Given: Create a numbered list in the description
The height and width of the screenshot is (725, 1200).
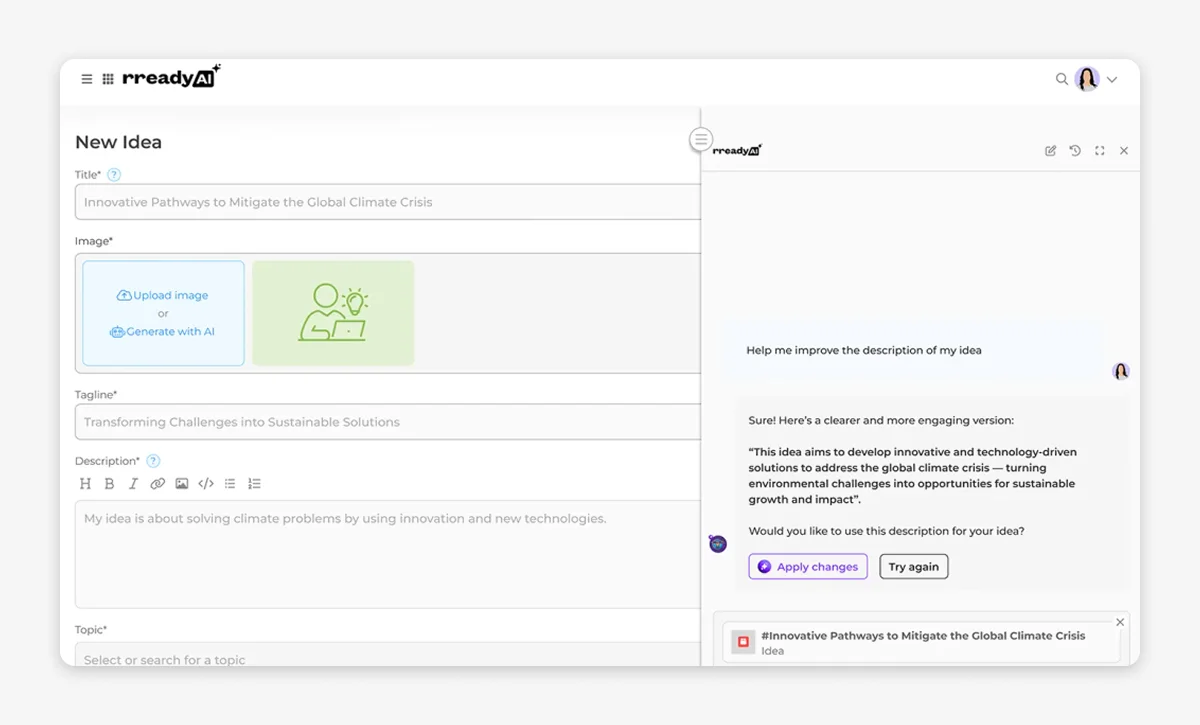Looking at the screenshot, I should (x=254, y=483).
